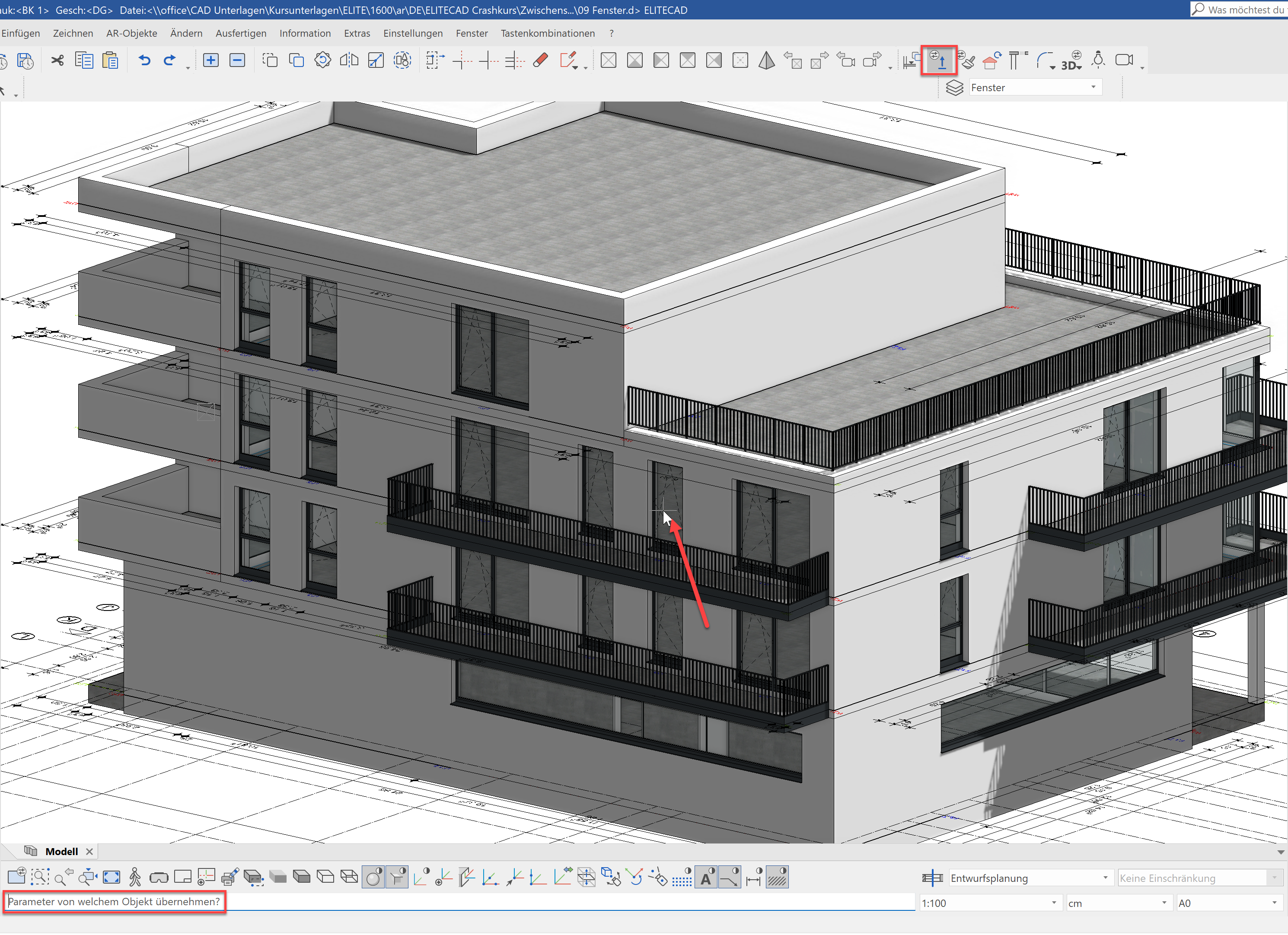Click the blue plus zoom-in button
This screenshot has height=935, width=1288.
210,60
